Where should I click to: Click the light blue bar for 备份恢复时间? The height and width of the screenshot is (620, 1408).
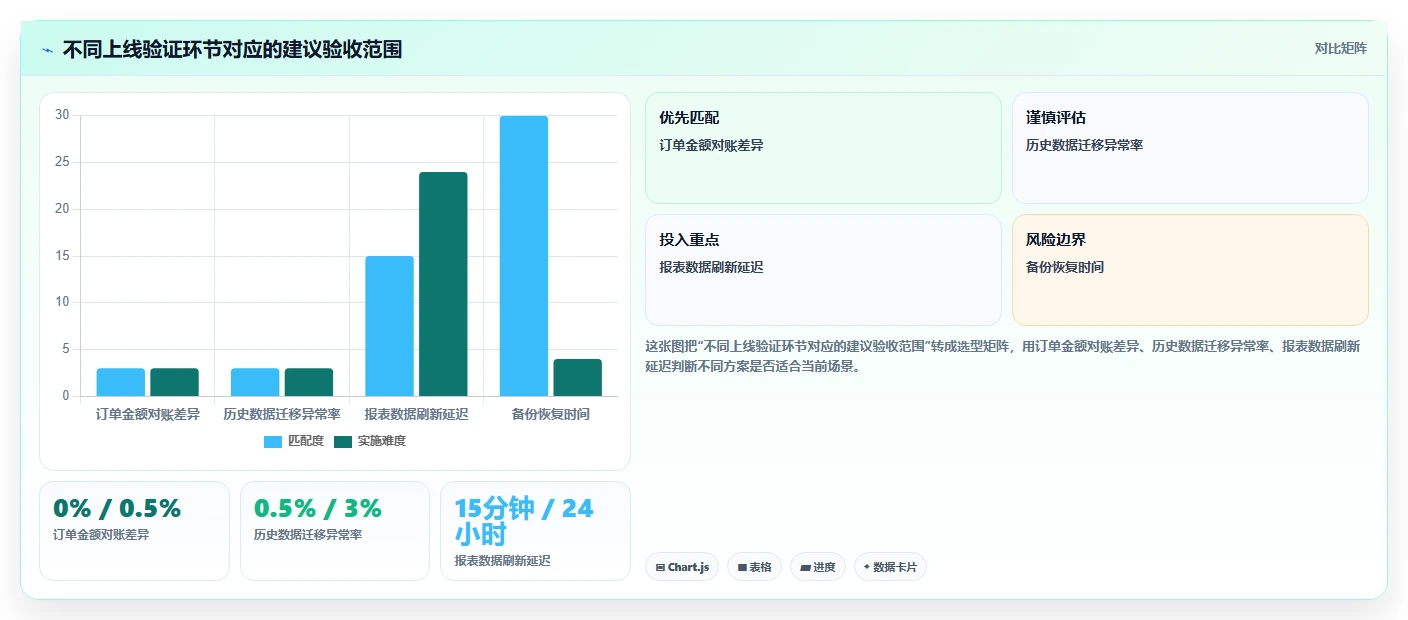(x=524, y=256)
